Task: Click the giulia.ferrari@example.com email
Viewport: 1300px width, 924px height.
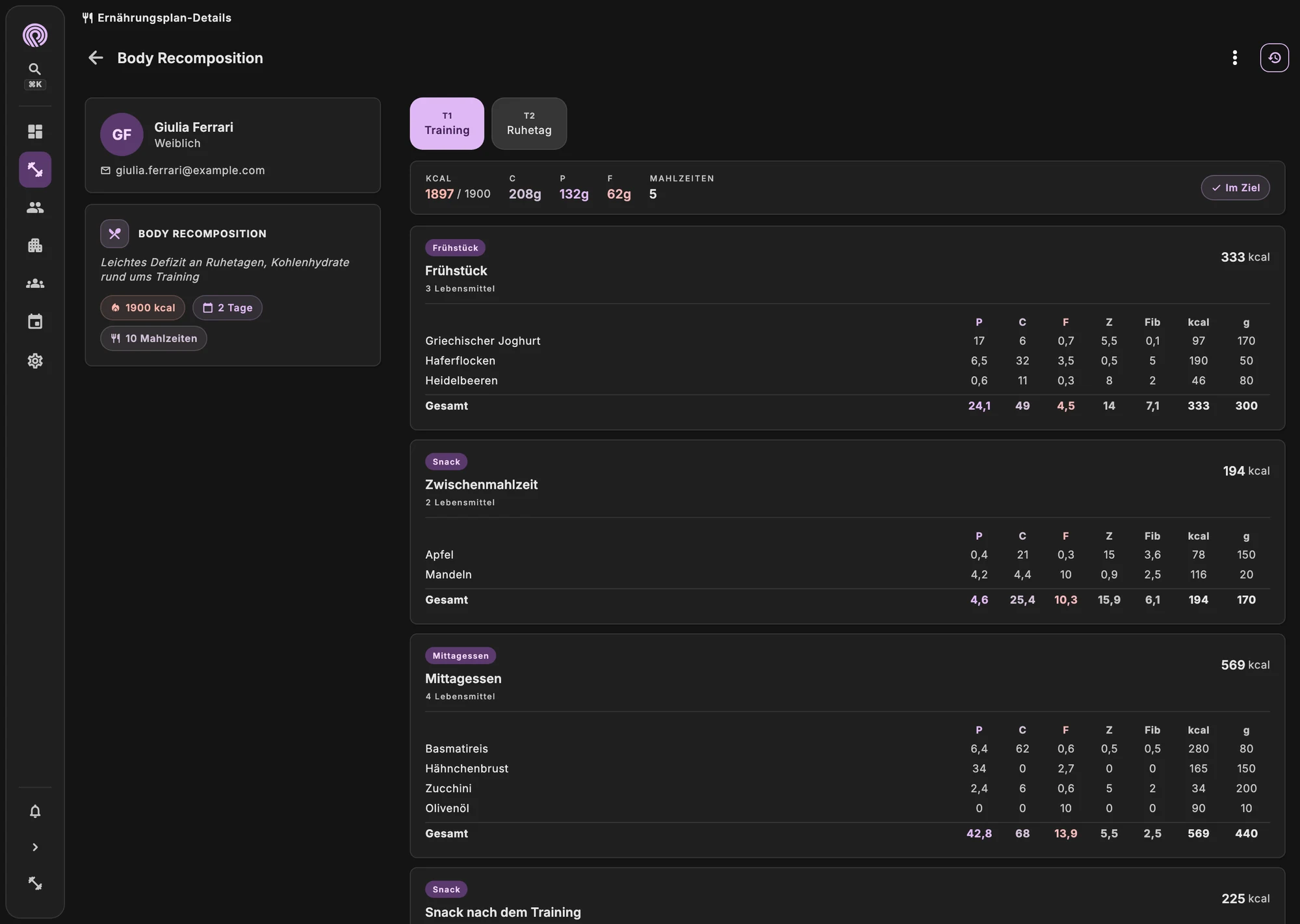Action: 190,170
